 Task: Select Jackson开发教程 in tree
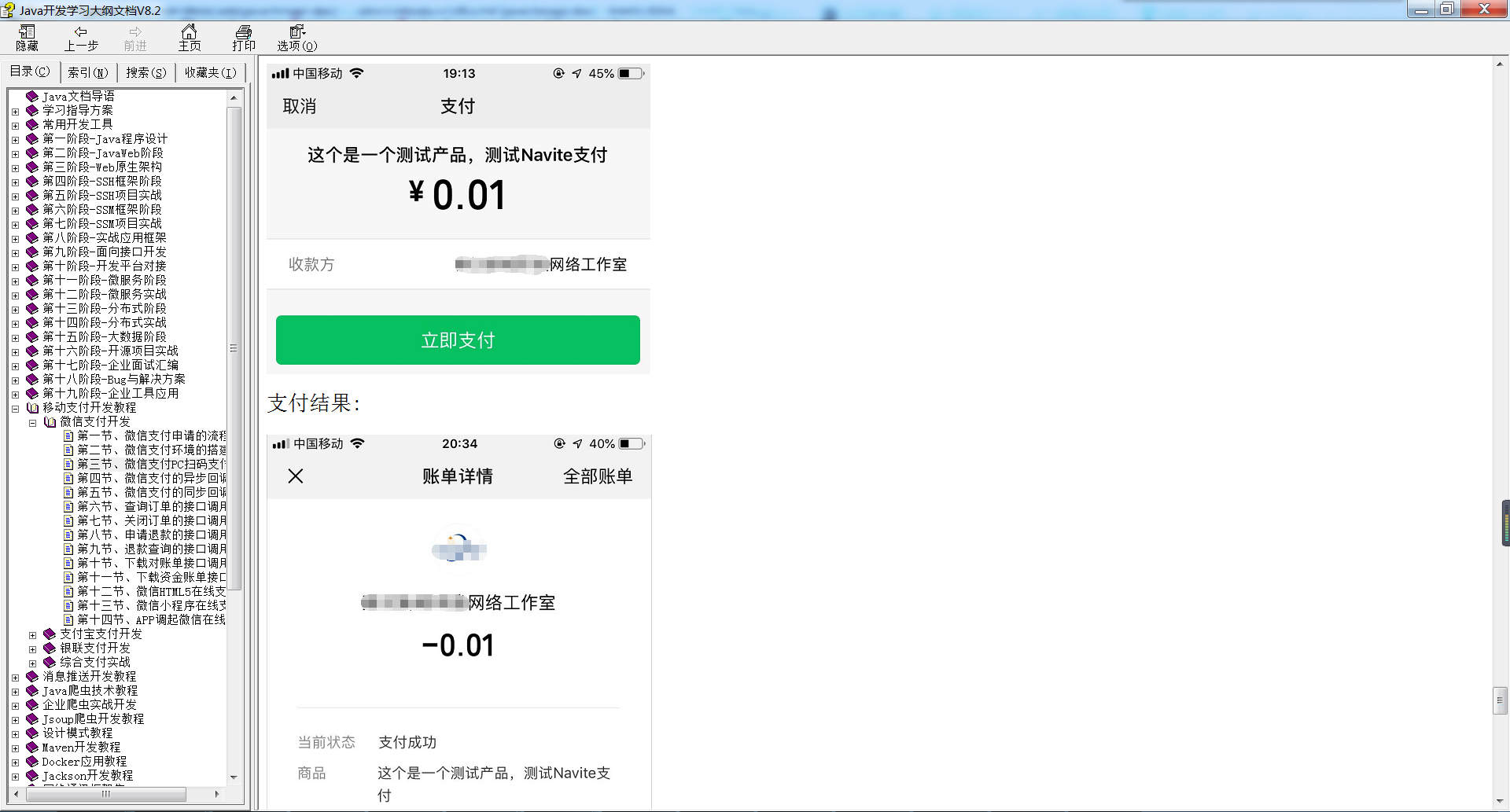click(x=87, y=775)
